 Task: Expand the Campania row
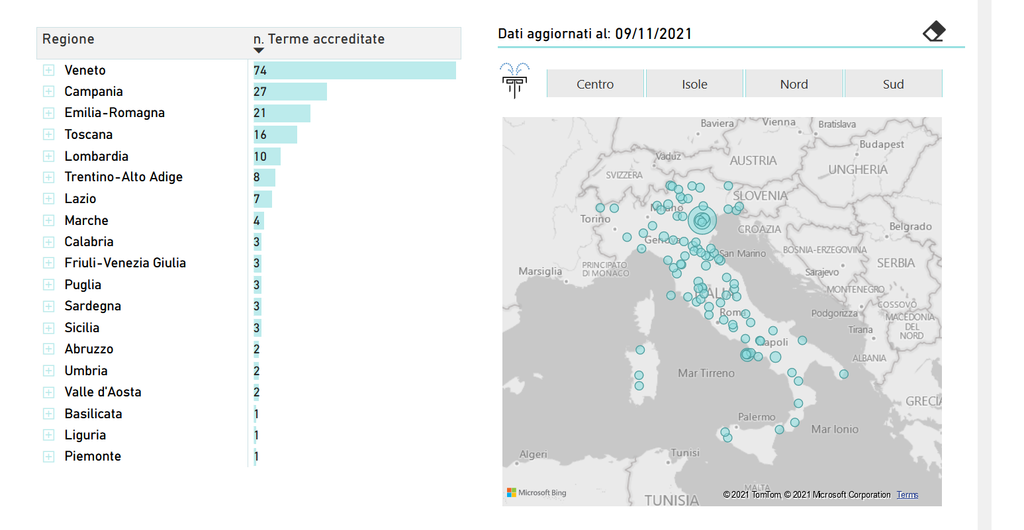48,91
